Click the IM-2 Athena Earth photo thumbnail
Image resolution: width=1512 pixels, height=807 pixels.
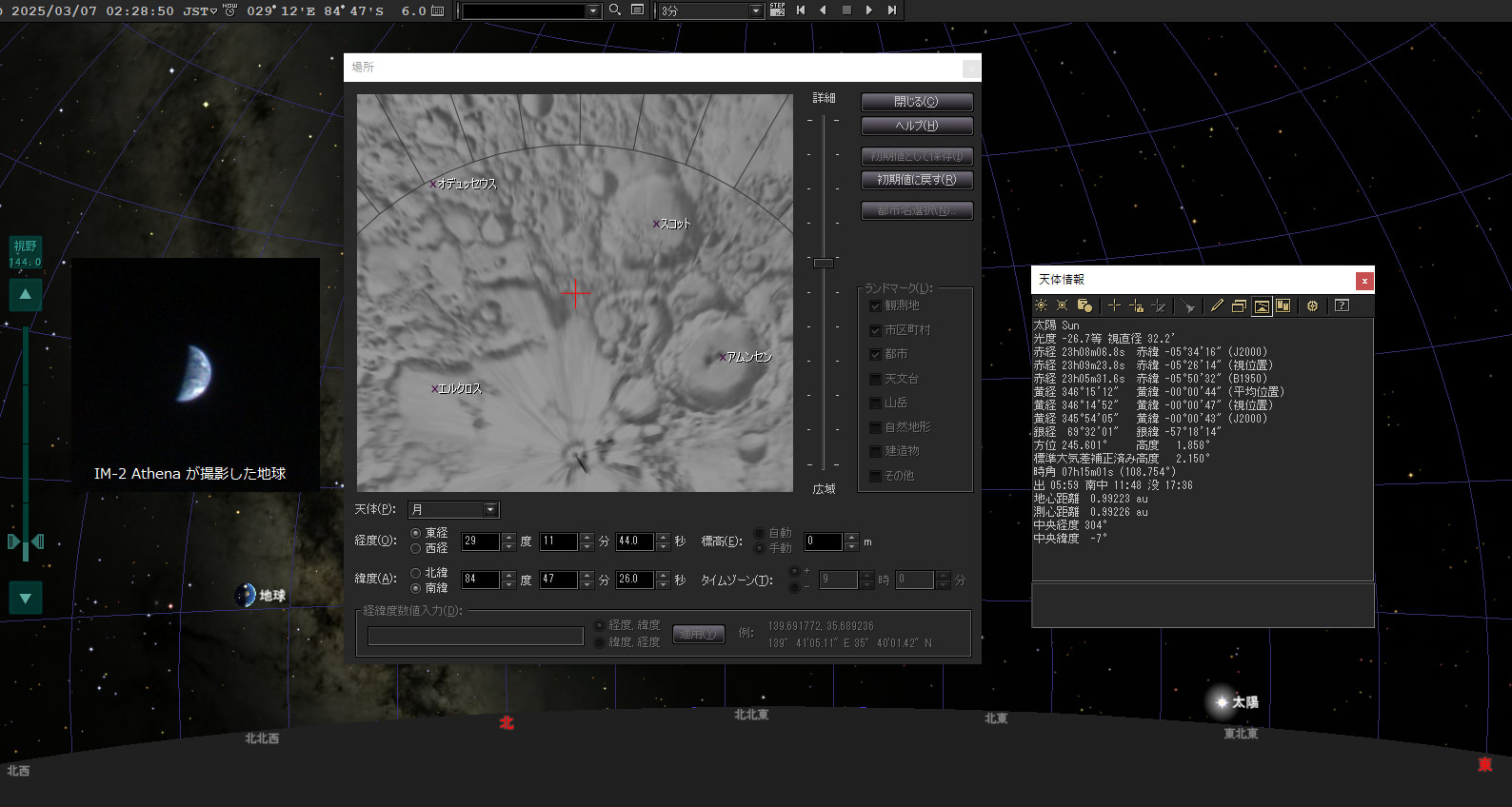pos(195,375)
